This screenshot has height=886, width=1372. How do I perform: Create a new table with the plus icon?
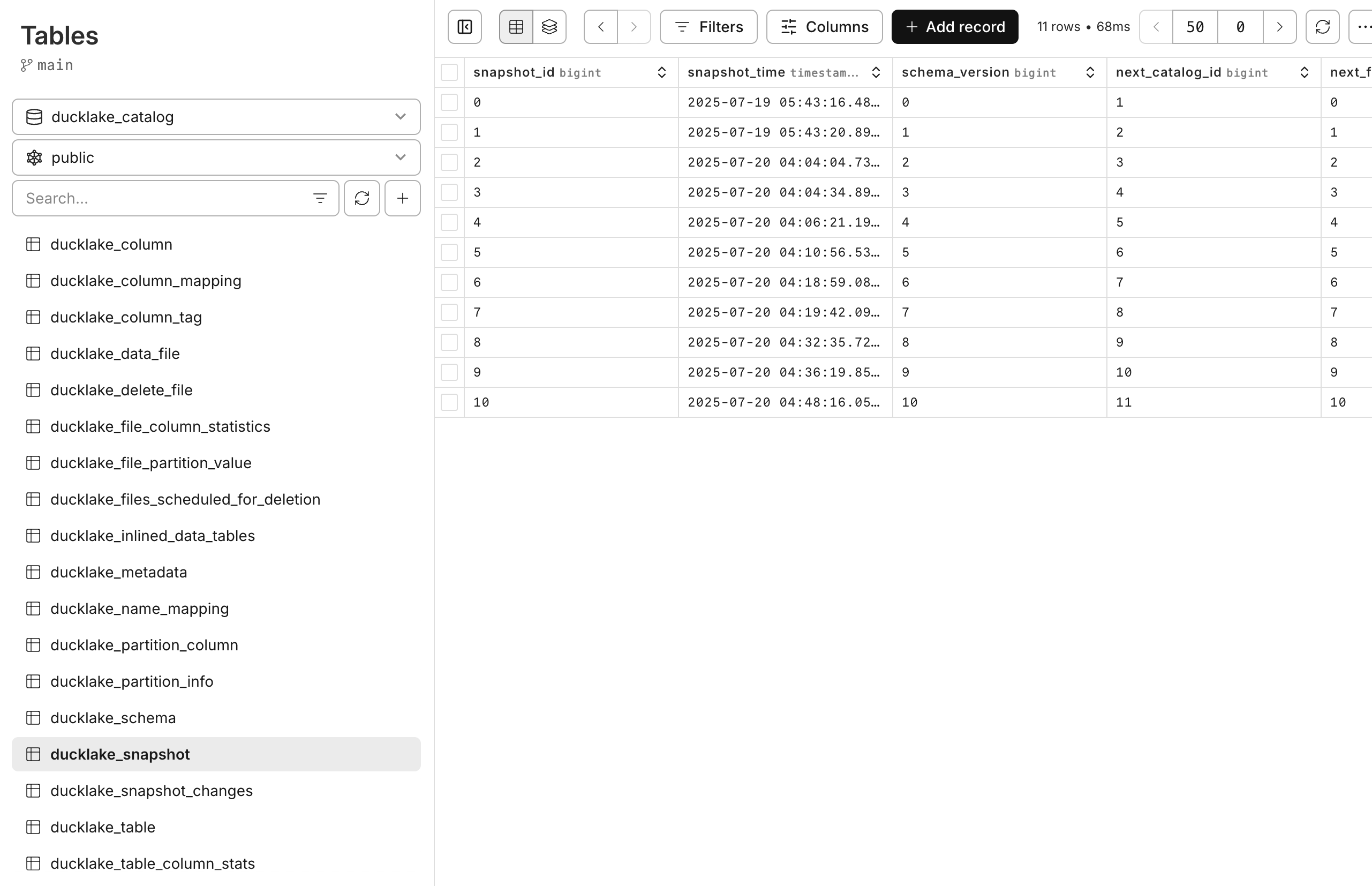(x=402, y=198)
